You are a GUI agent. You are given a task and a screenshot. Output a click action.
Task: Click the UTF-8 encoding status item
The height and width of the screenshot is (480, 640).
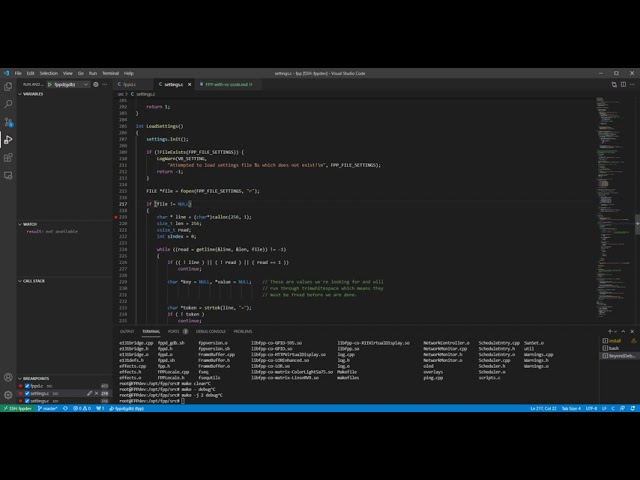point(591,408)
